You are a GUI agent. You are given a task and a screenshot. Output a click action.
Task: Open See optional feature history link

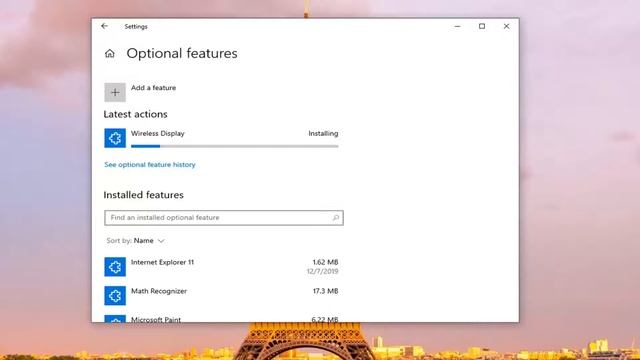150,164
